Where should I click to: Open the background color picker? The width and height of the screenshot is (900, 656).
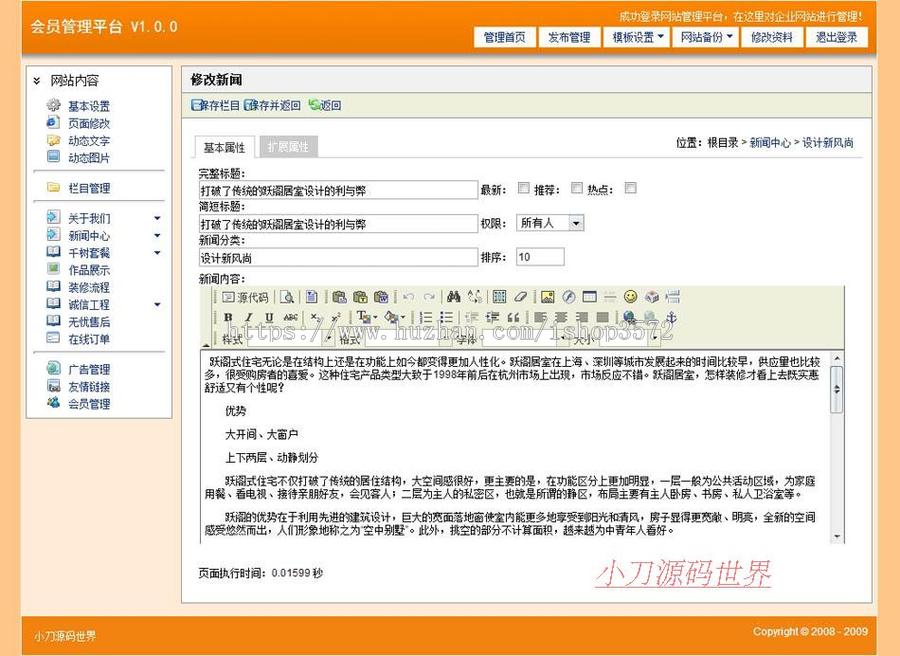[x=394, y=317]
